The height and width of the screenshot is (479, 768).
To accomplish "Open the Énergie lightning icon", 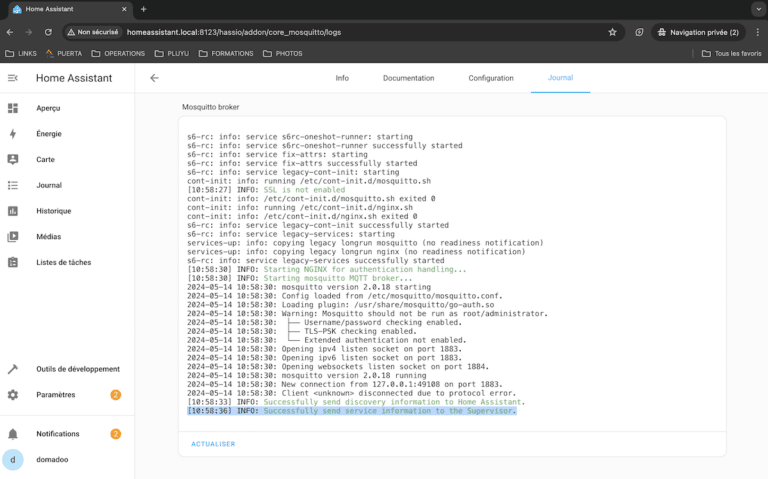I will click(13, 134).
